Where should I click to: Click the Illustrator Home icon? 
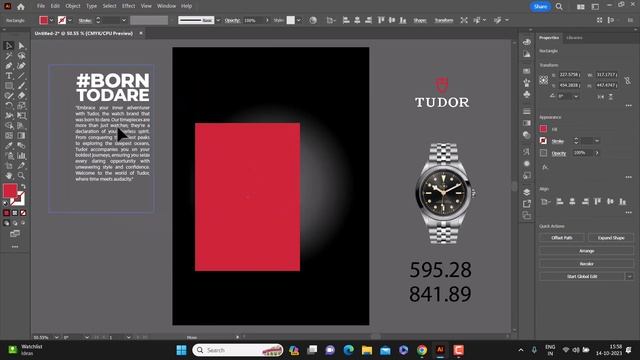tap(20, 7)
